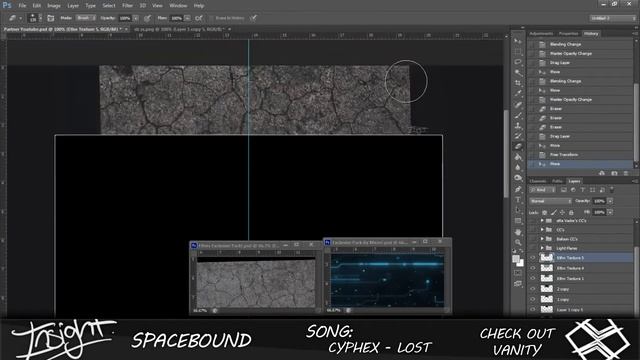Screen dimensions: 640x360
Task: Expand the Balloon CC's group
Action: 542,239
